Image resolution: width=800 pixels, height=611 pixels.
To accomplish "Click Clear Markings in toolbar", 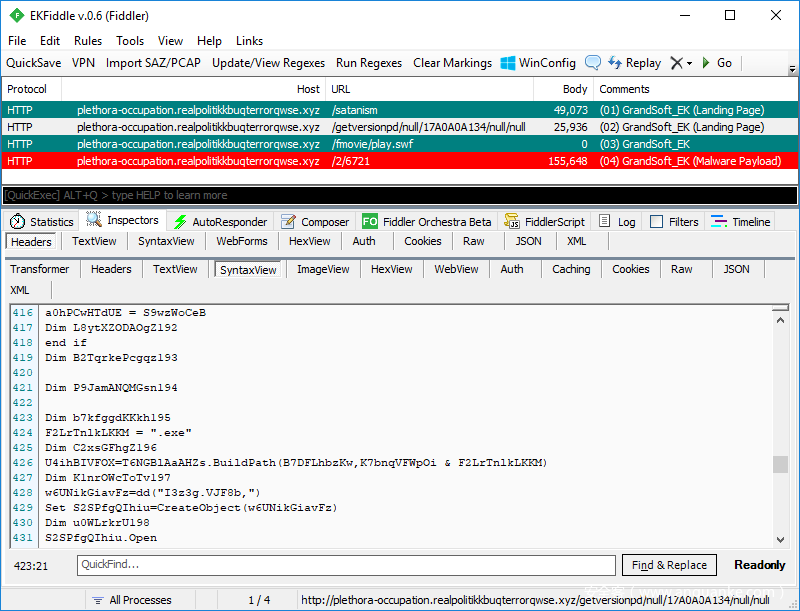I will point(452,63).
